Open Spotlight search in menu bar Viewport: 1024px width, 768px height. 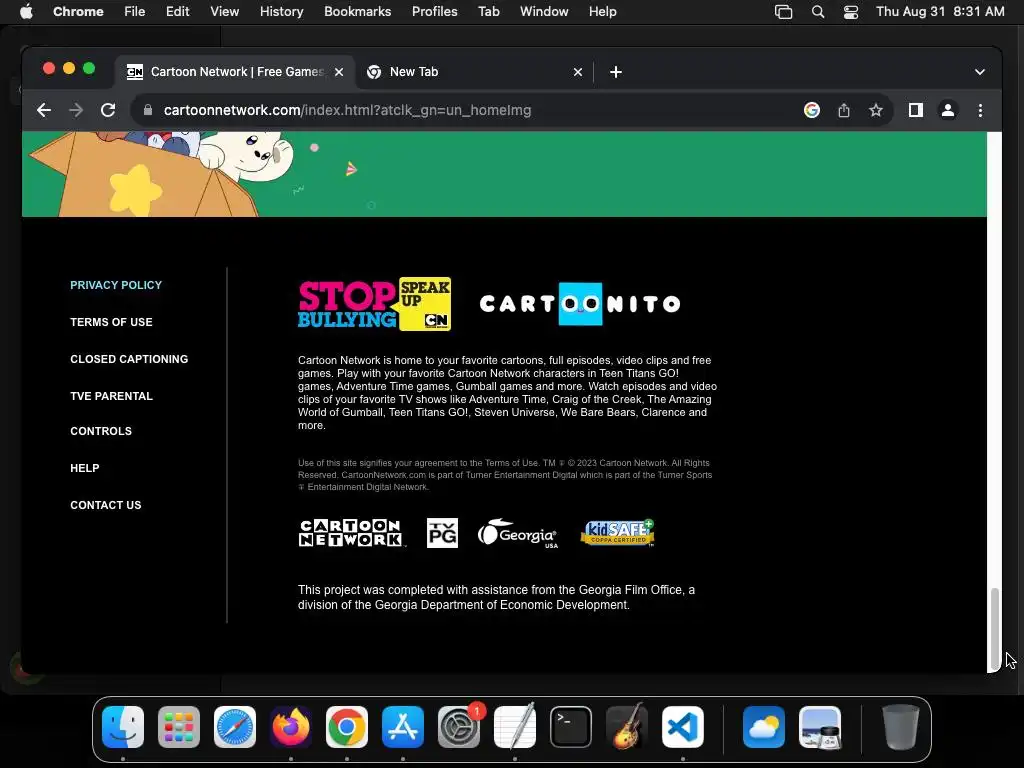[x=818, y=12]
